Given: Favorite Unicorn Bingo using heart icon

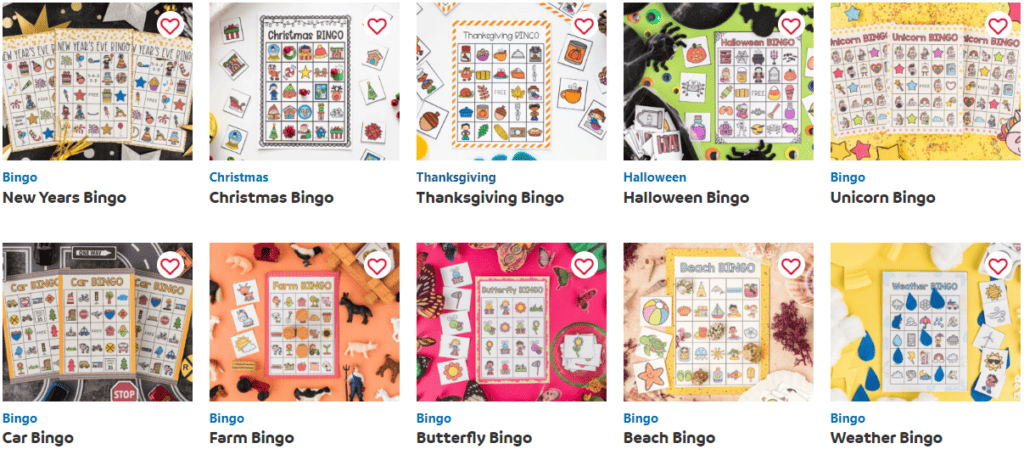Looking at the screenshot, I should [998, 25].
